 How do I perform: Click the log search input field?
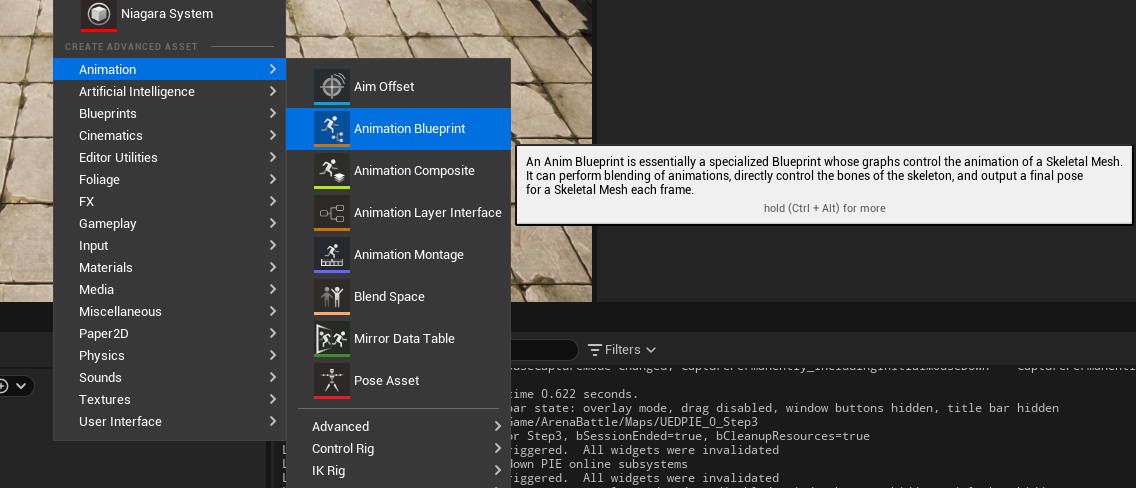click(x=544, y=350)
